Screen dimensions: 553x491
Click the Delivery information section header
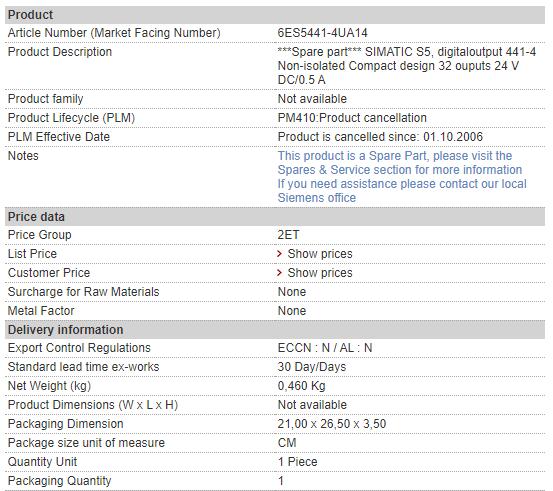275,330
